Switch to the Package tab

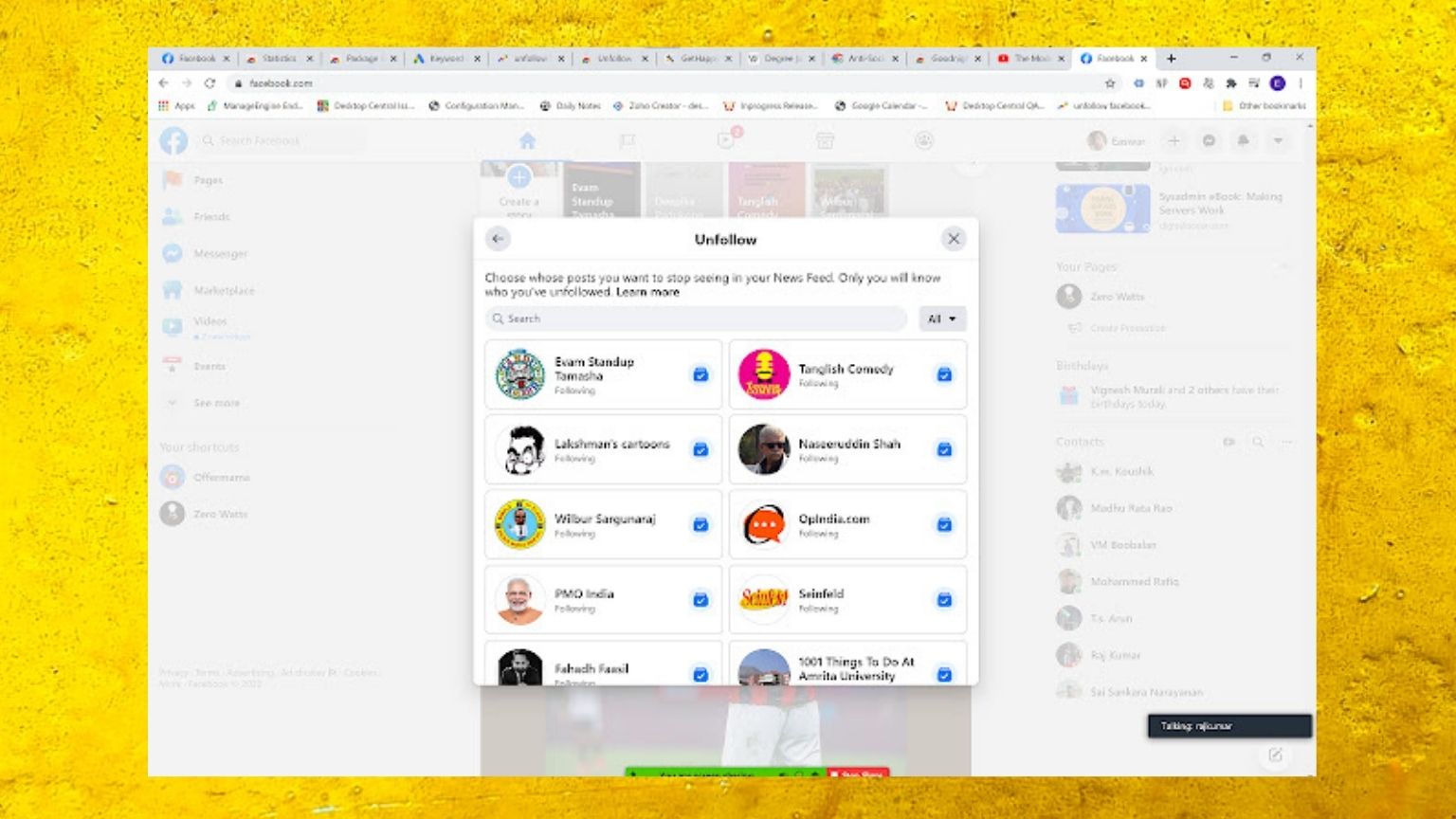click(362, 58)
